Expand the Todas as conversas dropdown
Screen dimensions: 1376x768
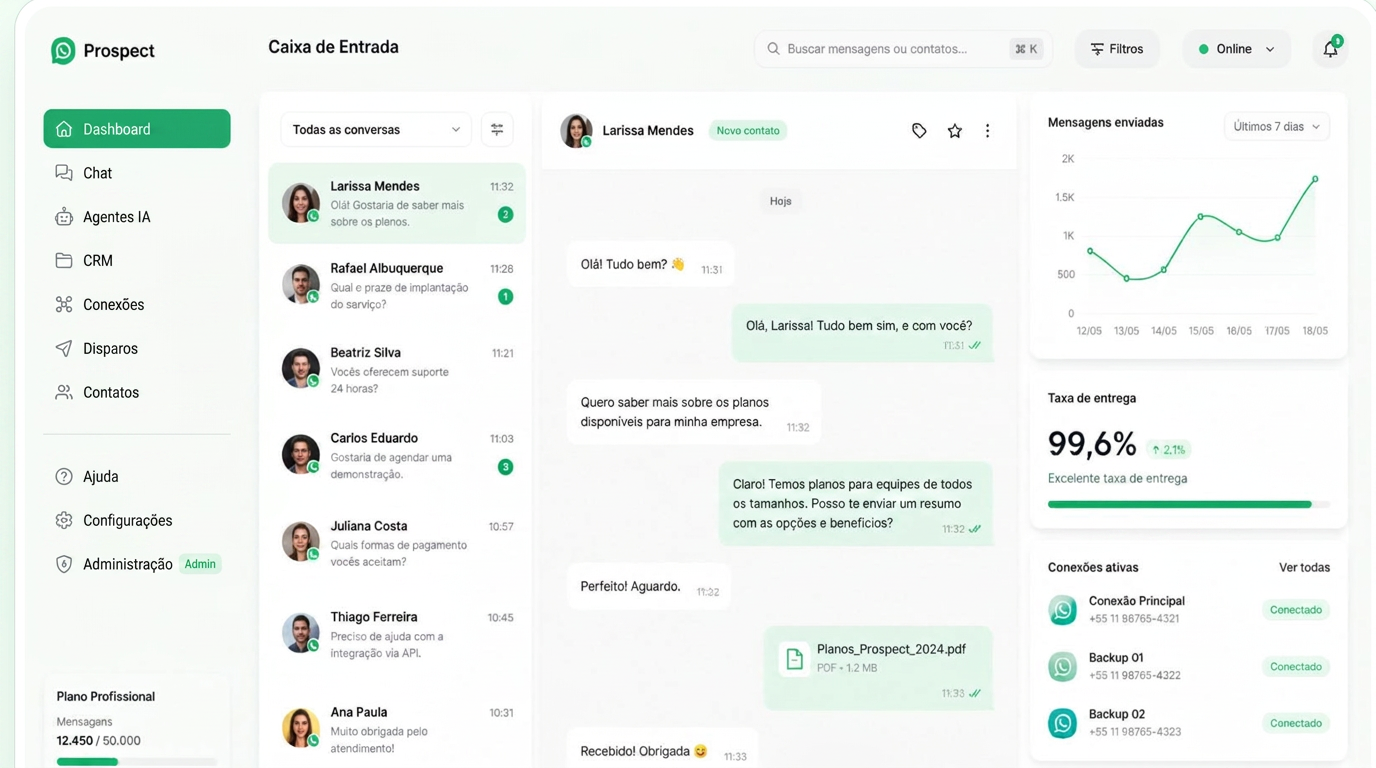tap(376, 130)
